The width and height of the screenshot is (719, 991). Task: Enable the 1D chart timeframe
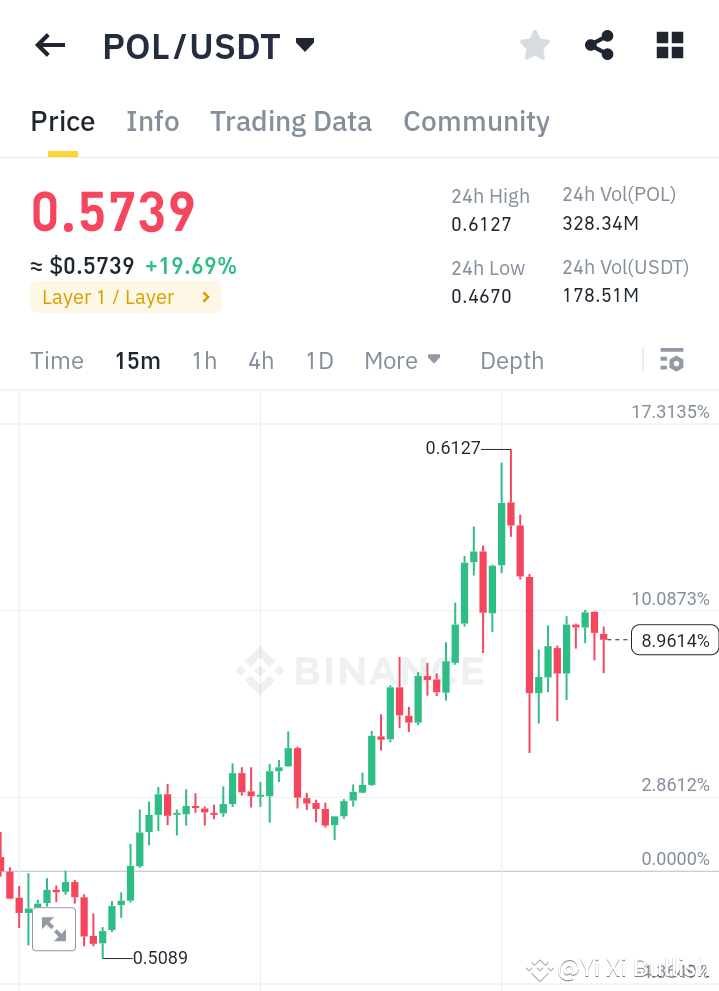pos(319,360)
